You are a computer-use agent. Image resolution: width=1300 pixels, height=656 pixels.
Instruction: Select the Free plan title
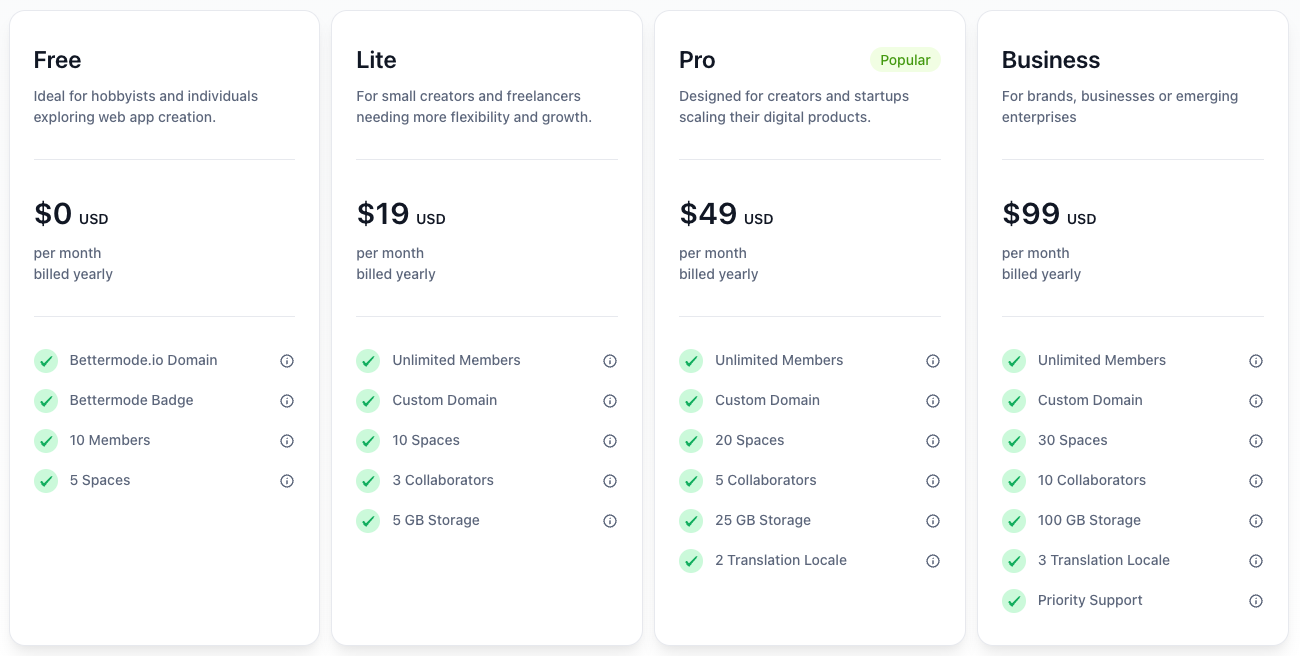[x=57, y=60]
